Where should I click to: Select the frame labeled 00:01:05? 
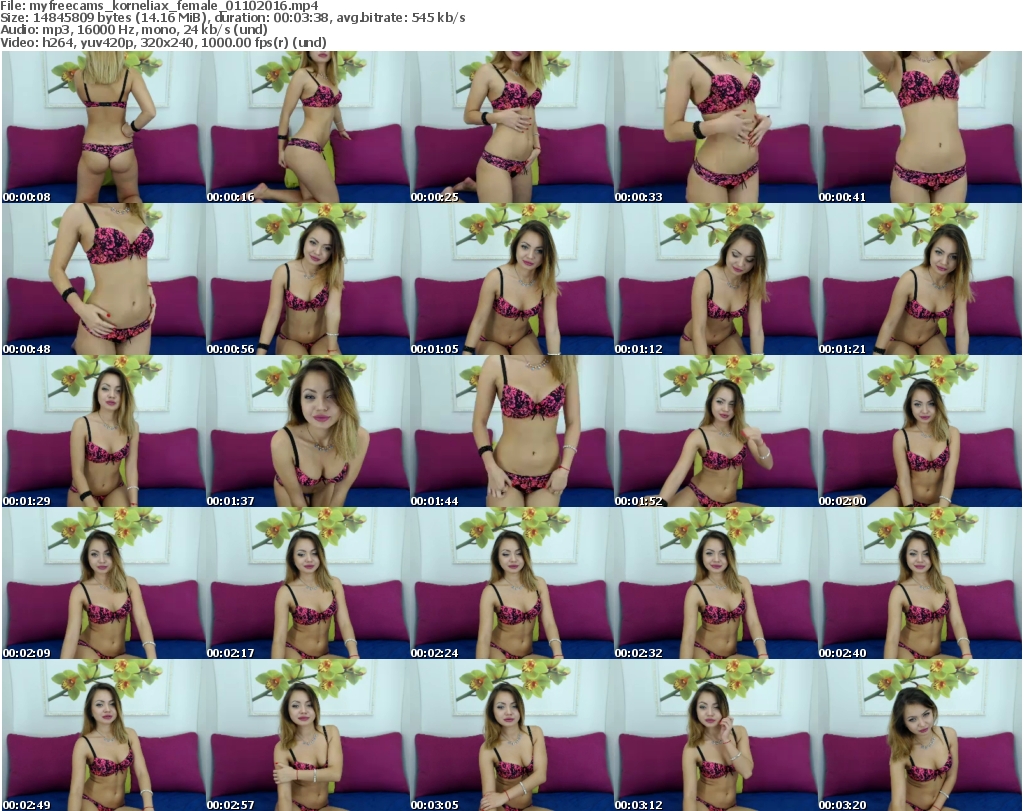tap(511, 279)
